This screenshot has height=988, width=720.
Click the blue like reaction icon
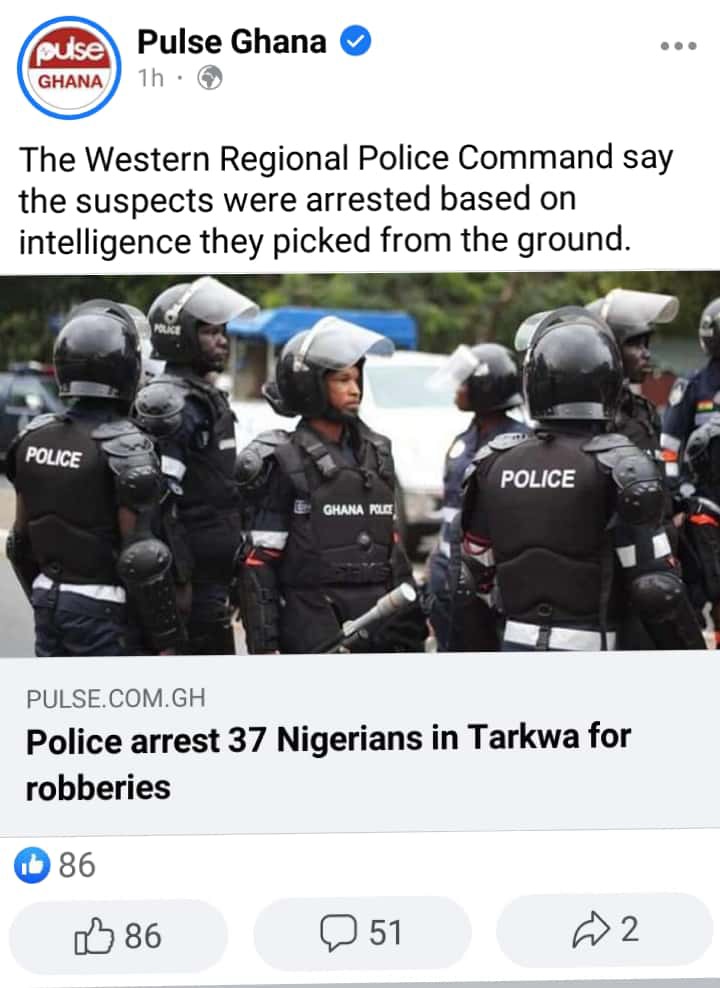coord(32,865)
